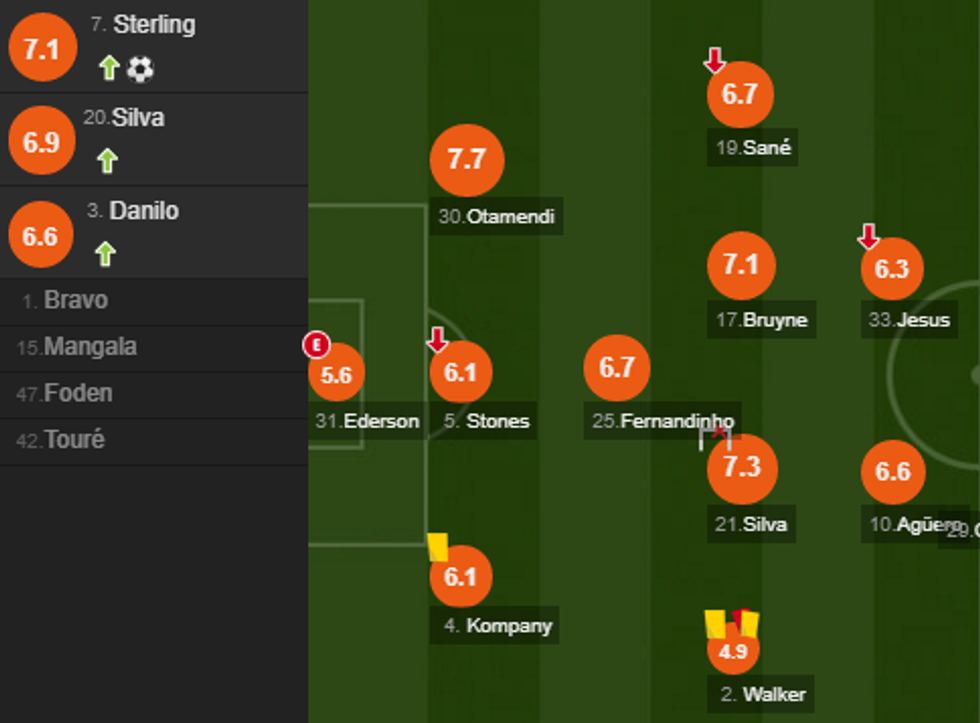This screenshot has width=980, height=723.
Task: Click the red substitution arrow above Sané
Action: click(x=714, y=60)
